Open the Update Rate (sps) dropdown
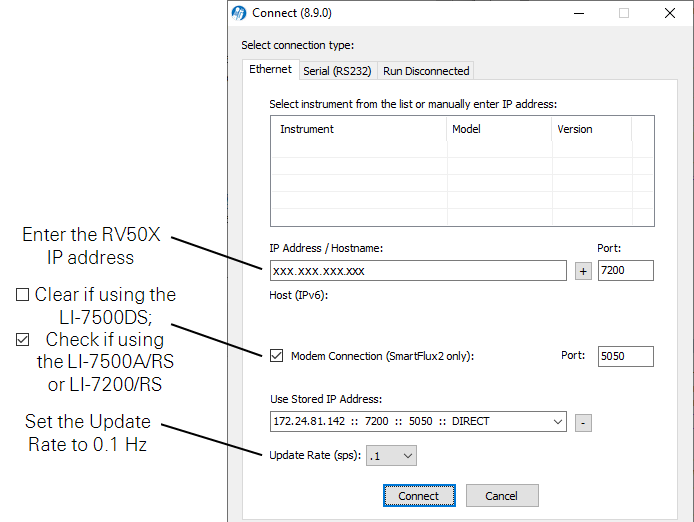The width and height of the screenshot is (694, 522). pyautogui.click(x=391, y=456)
